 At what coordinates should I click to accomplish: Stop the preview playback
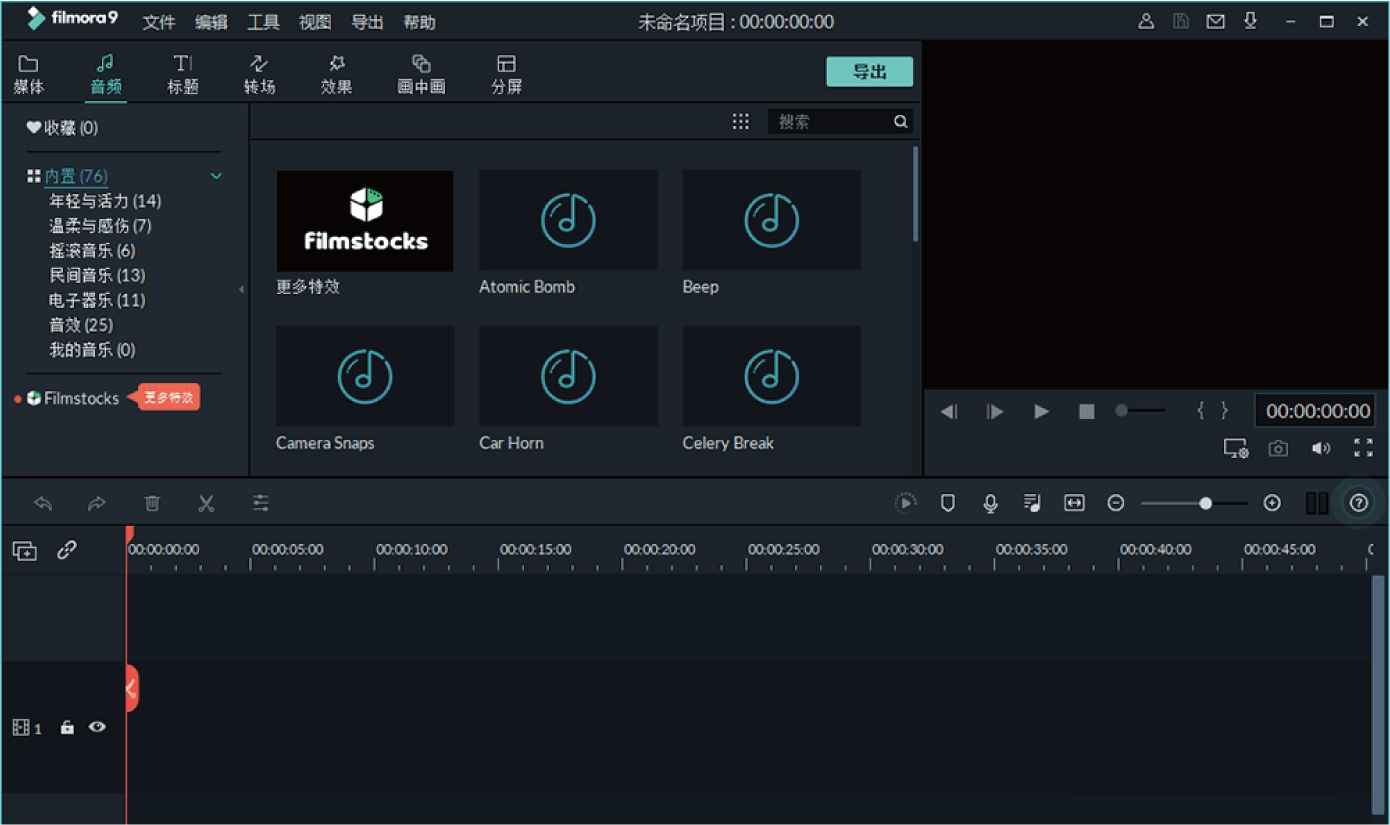[x=1086, y=411]
